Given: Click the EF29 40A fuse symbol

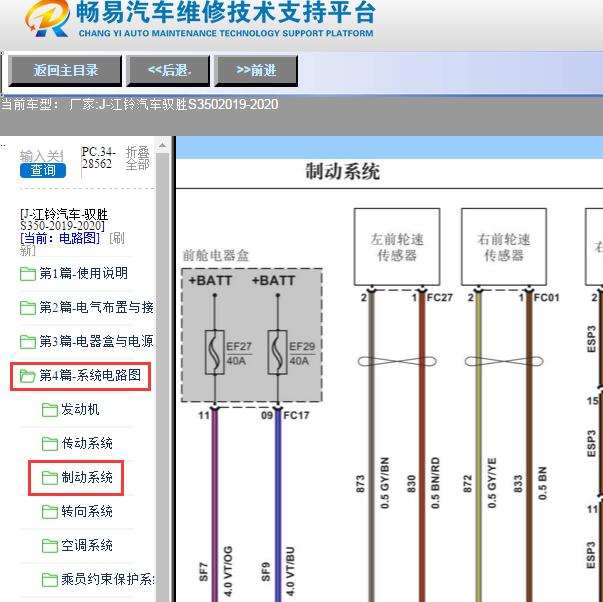Looking at the screenshot, I should (278, 352).
